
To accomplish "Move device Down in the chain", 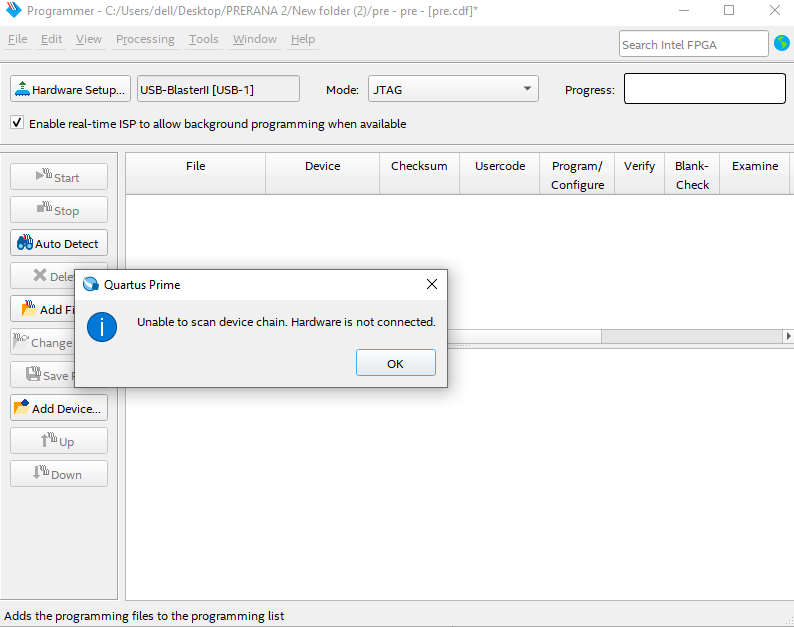I will (59, 474).
